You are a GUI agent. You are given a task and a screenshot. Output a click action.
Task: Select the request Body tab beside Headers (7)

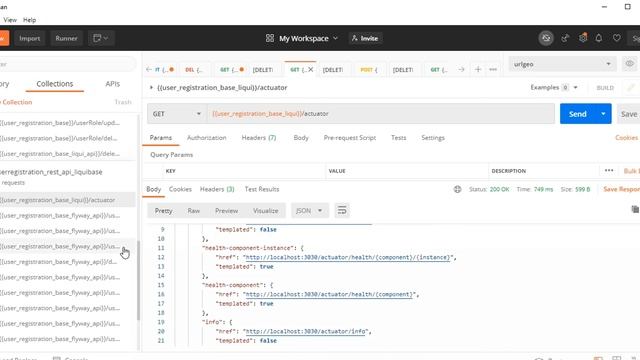(x=301, y=138)
